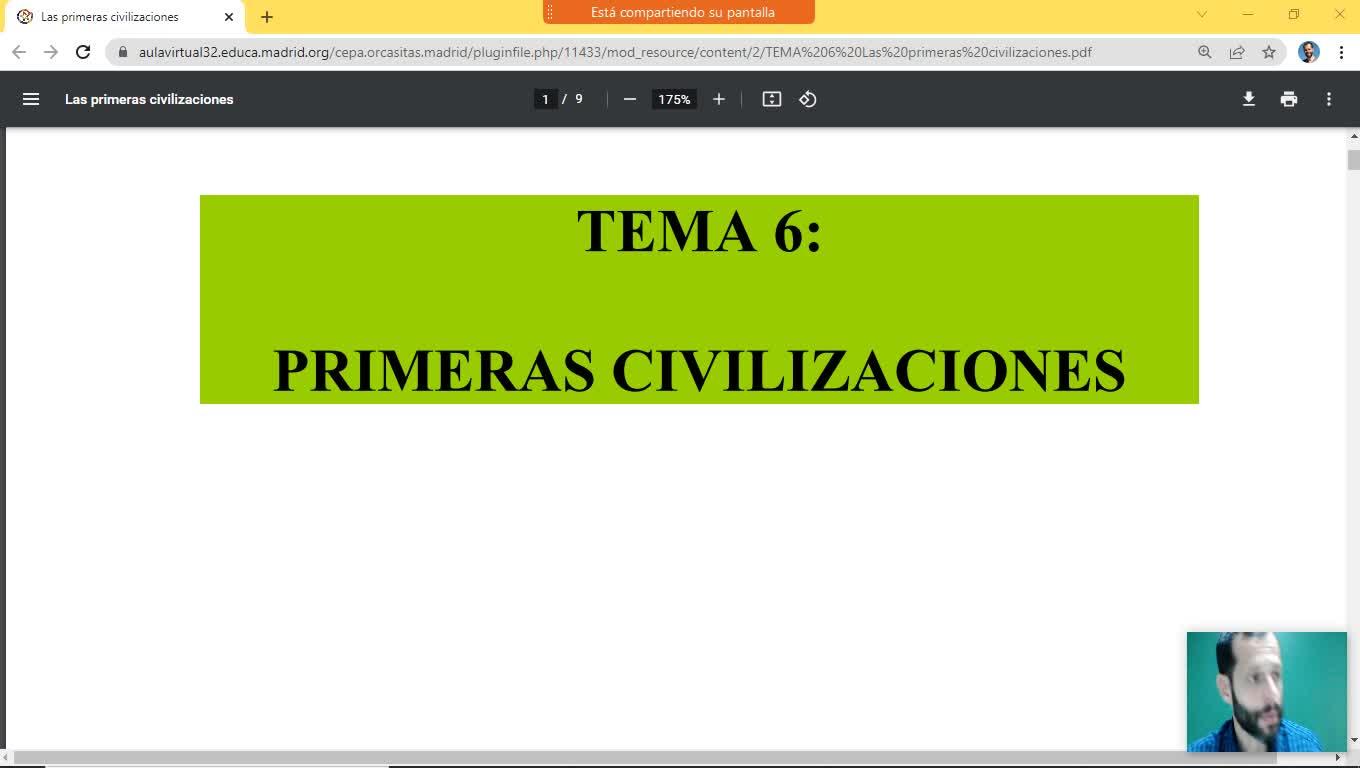Open the browser zoom magnifier icon

(1205, 52)
